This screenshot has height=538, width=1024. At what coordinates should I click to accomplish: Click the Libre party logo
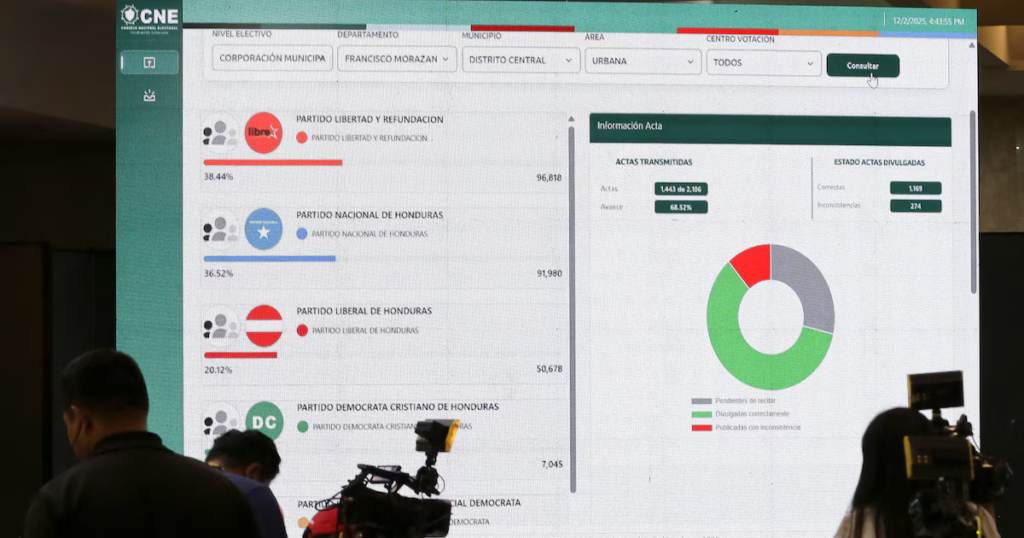(264, 133)
